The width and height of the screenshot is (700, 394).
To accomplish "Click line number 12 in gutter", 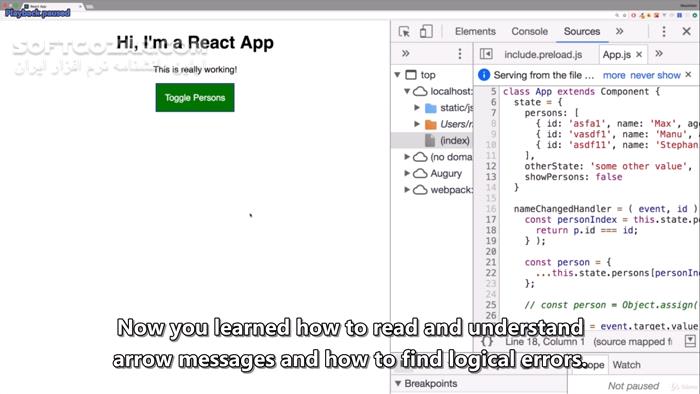I will pos(491,166).
